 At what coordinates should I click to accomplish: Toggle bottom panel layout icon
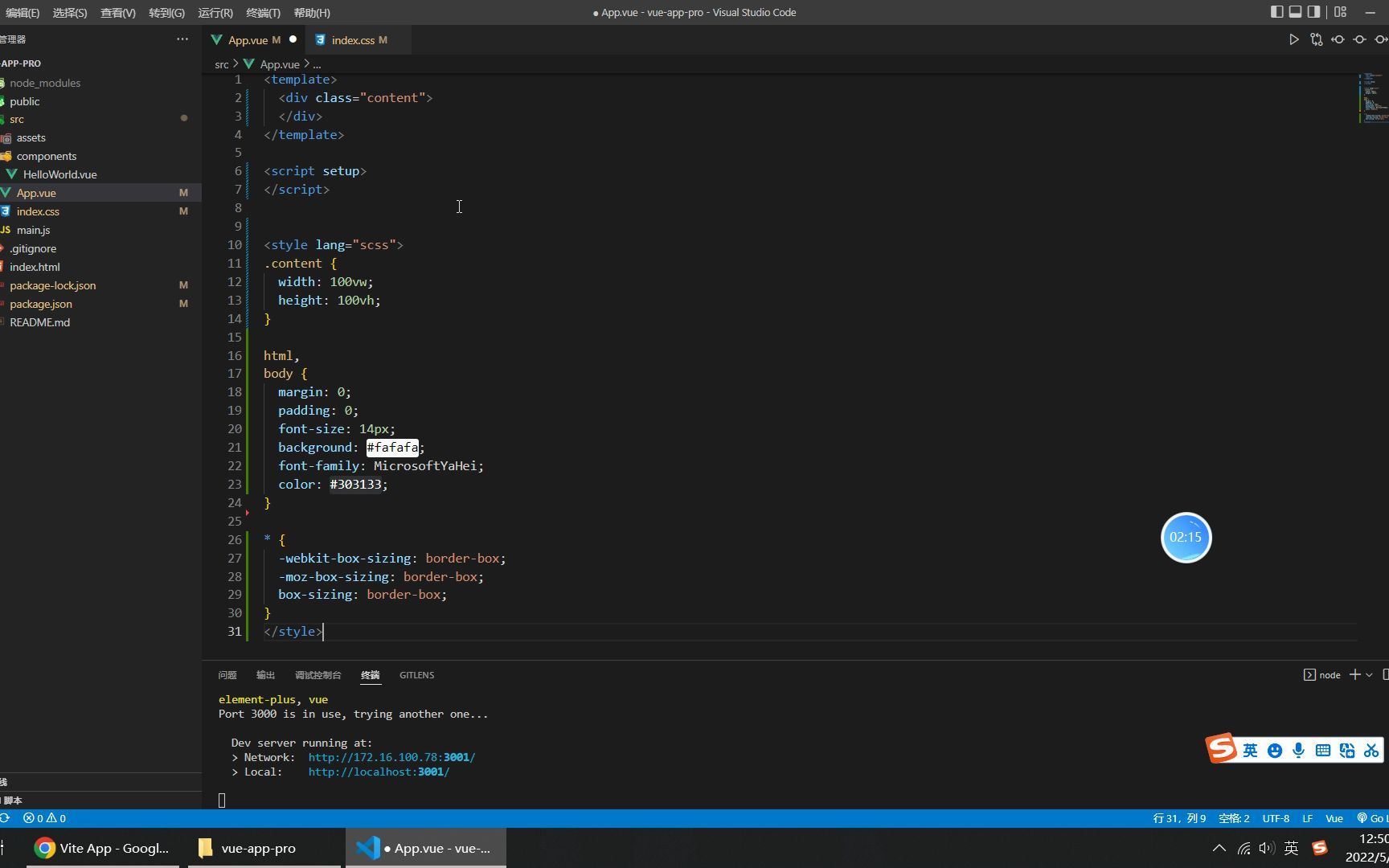[1295, 12]
